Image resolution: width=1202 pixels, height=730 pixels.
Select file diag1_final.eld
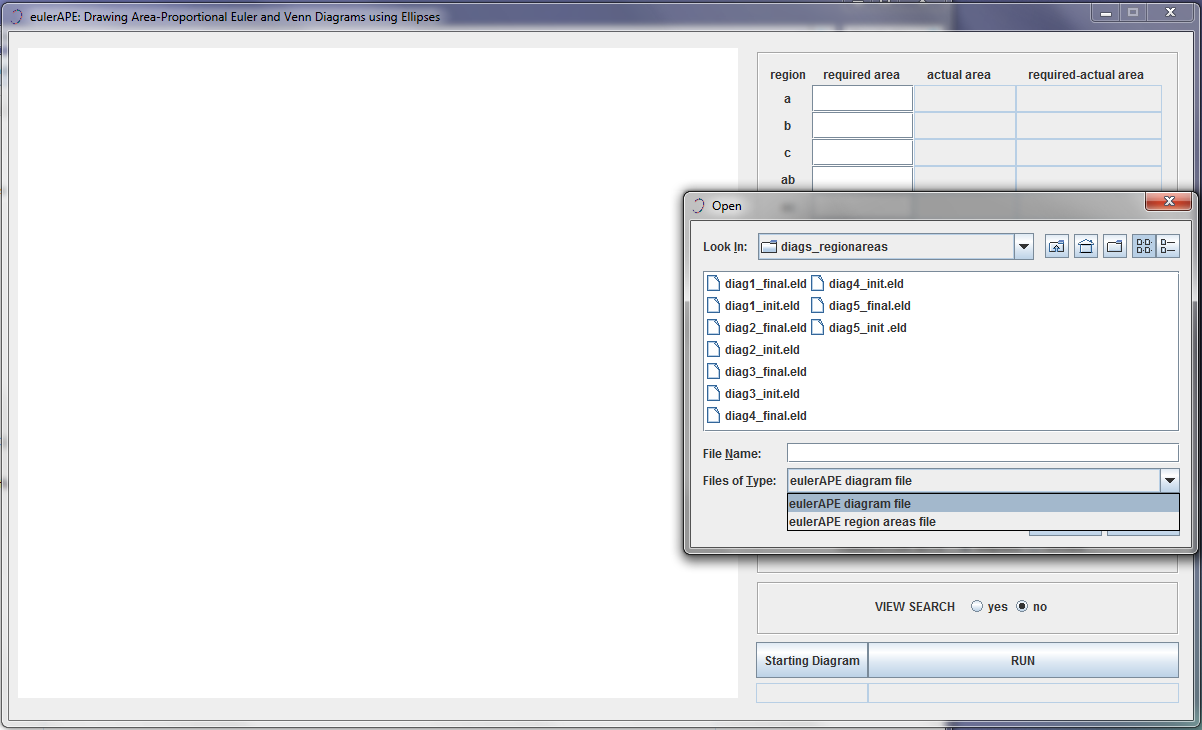757,284
